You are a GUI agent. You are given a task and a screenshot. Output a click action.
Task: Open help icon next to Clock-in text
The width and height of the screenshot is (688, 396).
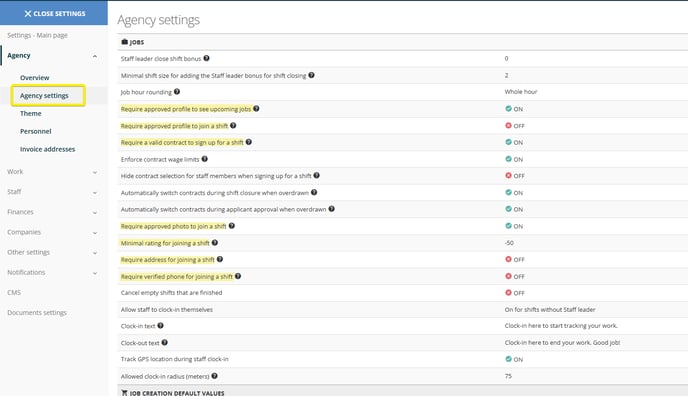pyautogui.click(x=161, y=326)
